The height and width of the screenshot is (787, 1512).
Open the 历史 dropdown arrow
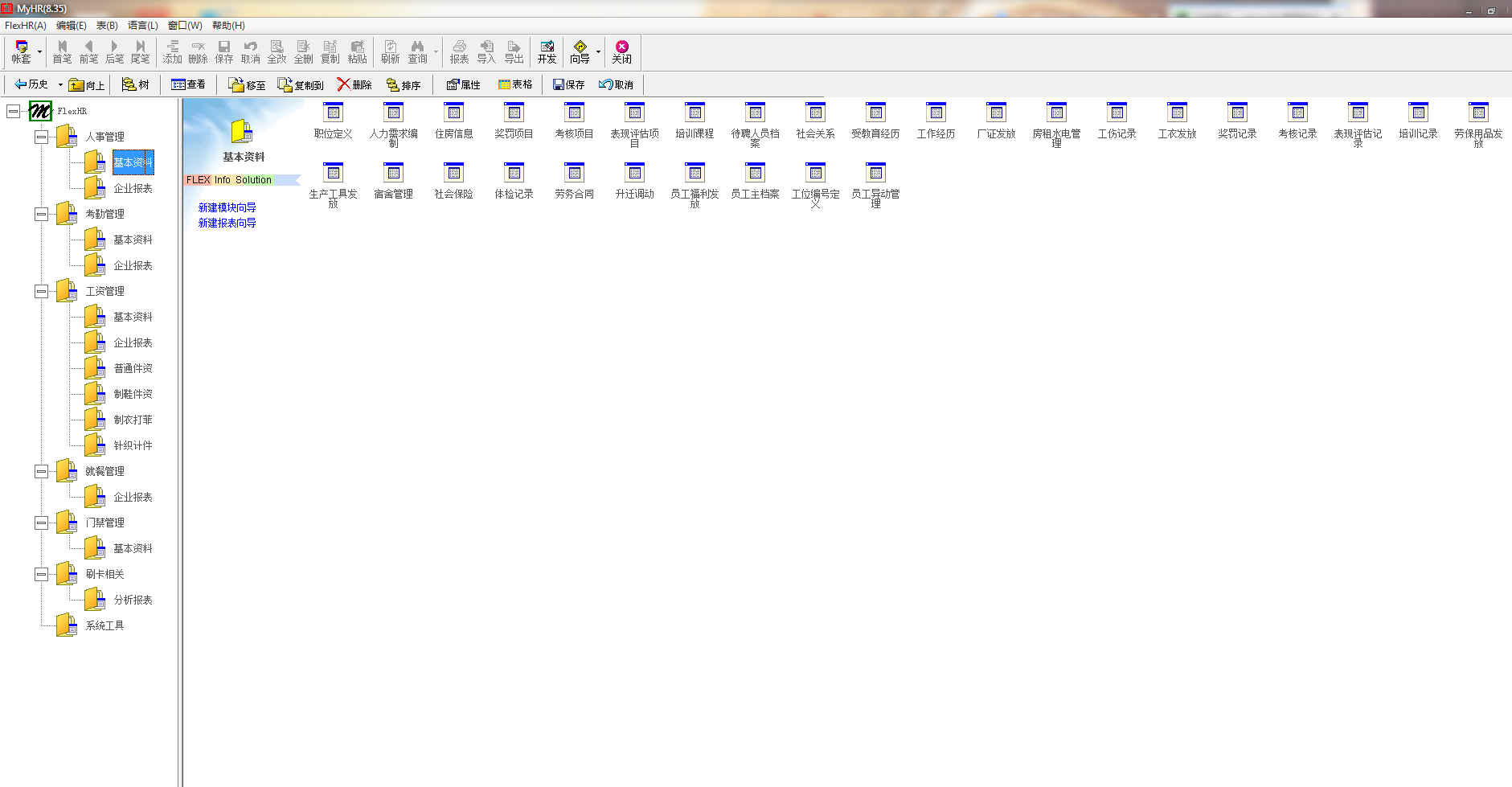[x=60, y=84]
